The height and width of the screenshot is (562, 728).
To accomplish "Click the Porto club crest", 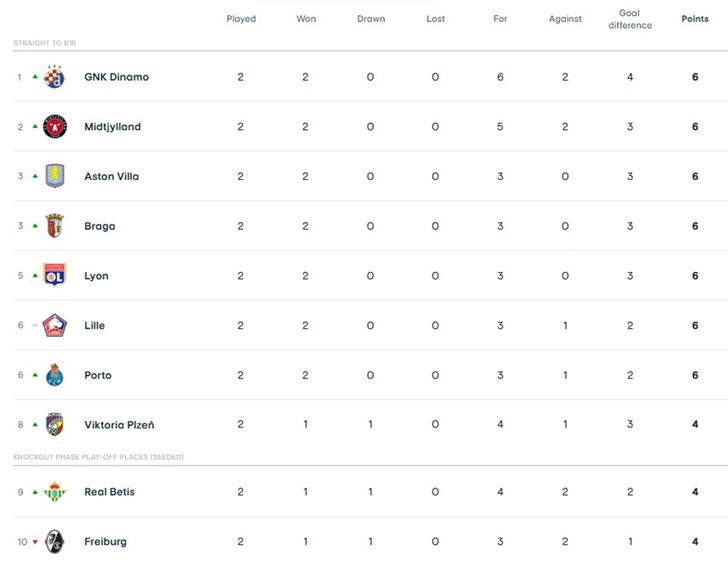I will (55, 375).
